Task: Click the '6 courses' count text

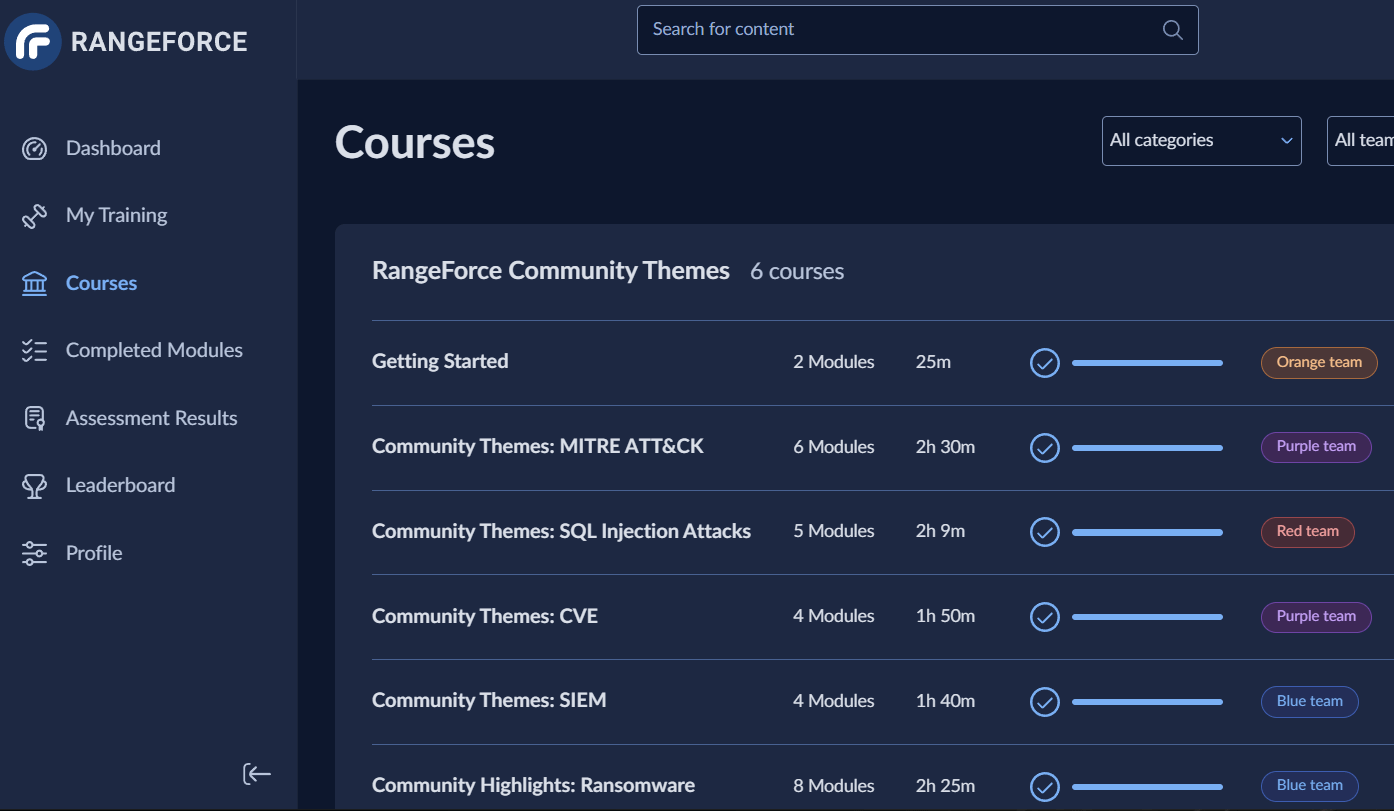Action: coord(797,272)
